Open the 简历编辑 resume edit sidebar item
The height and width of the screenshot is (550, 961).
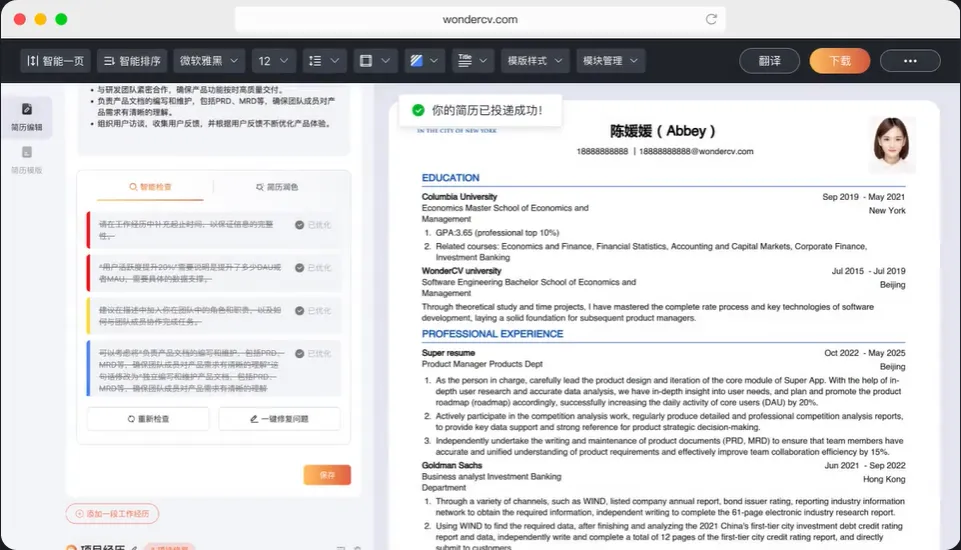(27, 117)
